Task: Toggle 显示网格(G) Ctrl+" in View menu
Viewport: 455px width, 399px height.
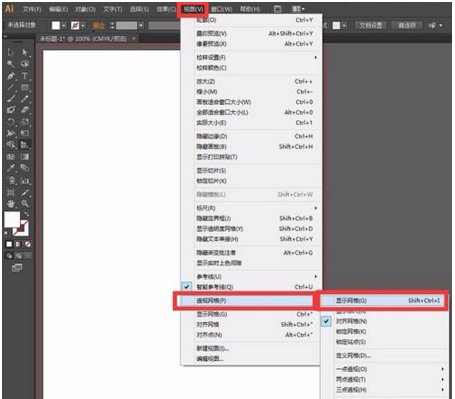Action: pyautogui.click(x=251, y=314)
